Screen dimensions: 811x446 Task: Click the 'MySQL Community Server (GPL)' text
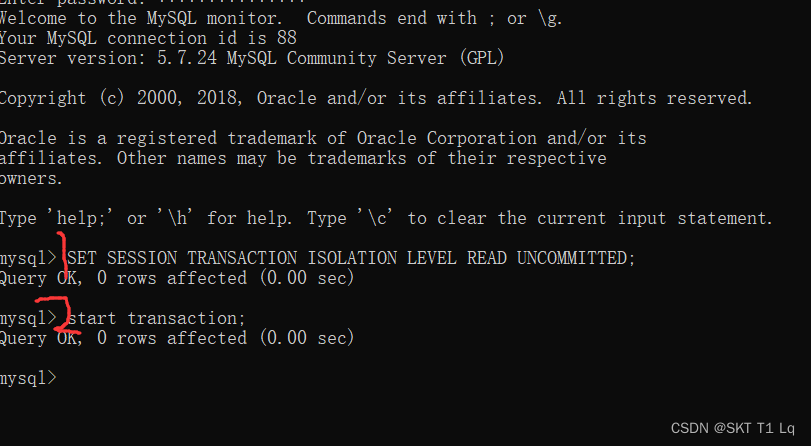pos(365,58)
